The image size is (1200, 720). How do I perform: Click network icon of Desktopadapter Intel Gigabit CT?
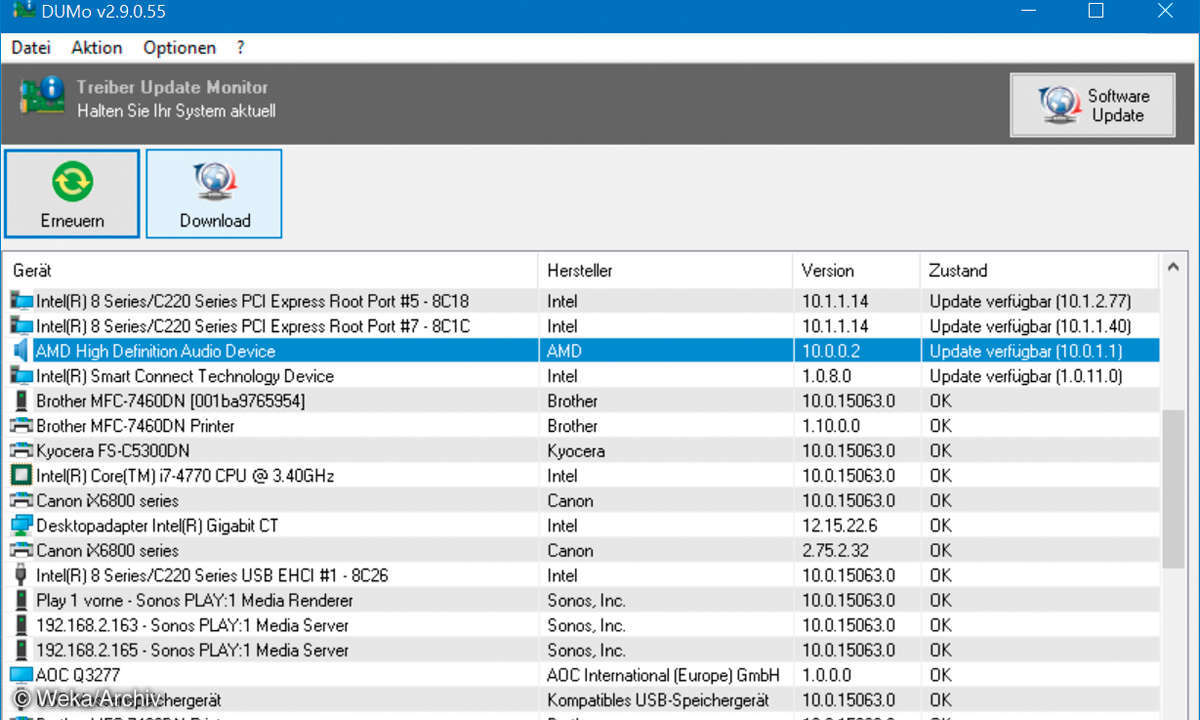click(21, 525)
